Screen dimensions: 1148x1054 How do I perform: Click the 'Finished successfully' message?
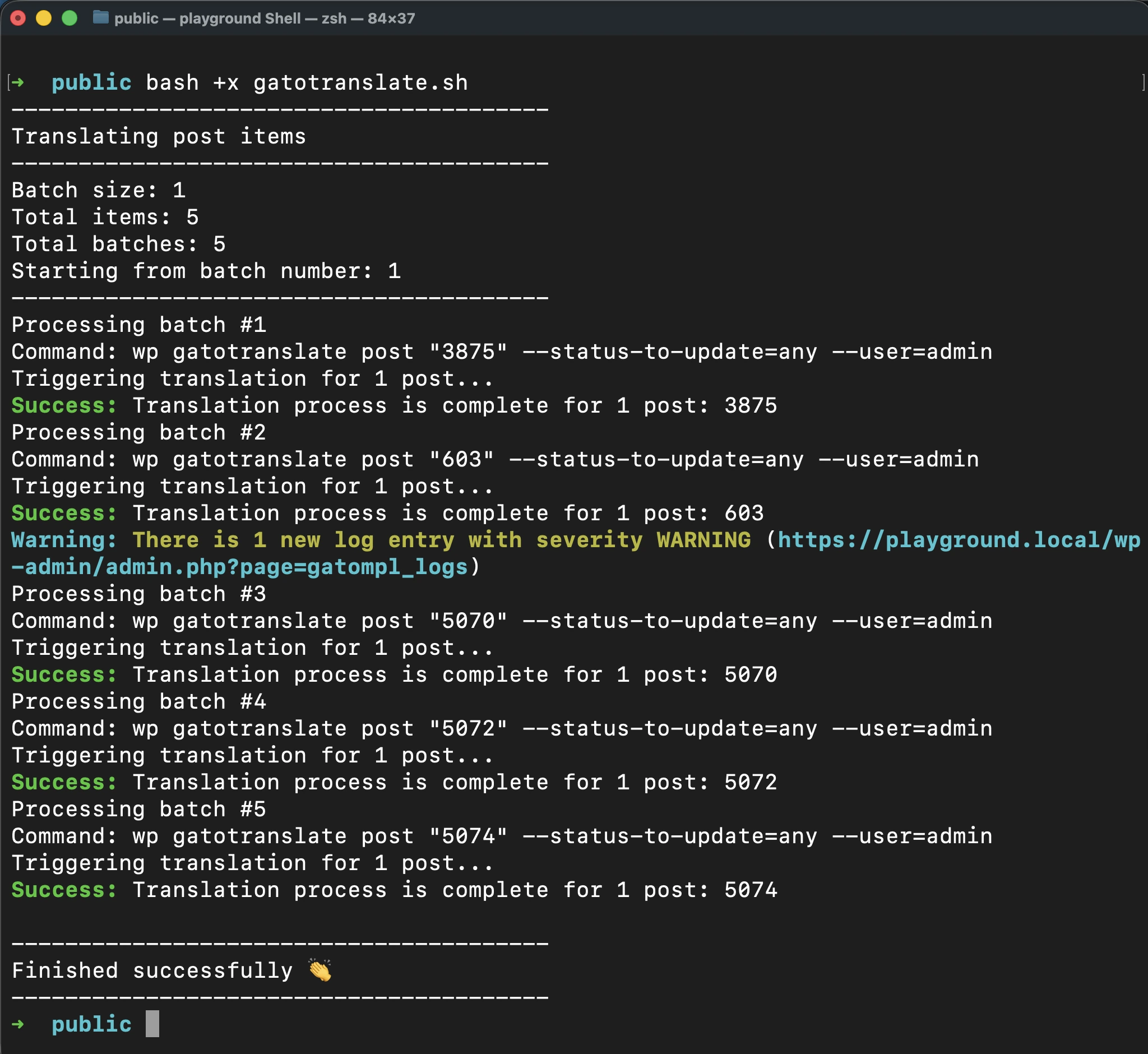point(151,969)
